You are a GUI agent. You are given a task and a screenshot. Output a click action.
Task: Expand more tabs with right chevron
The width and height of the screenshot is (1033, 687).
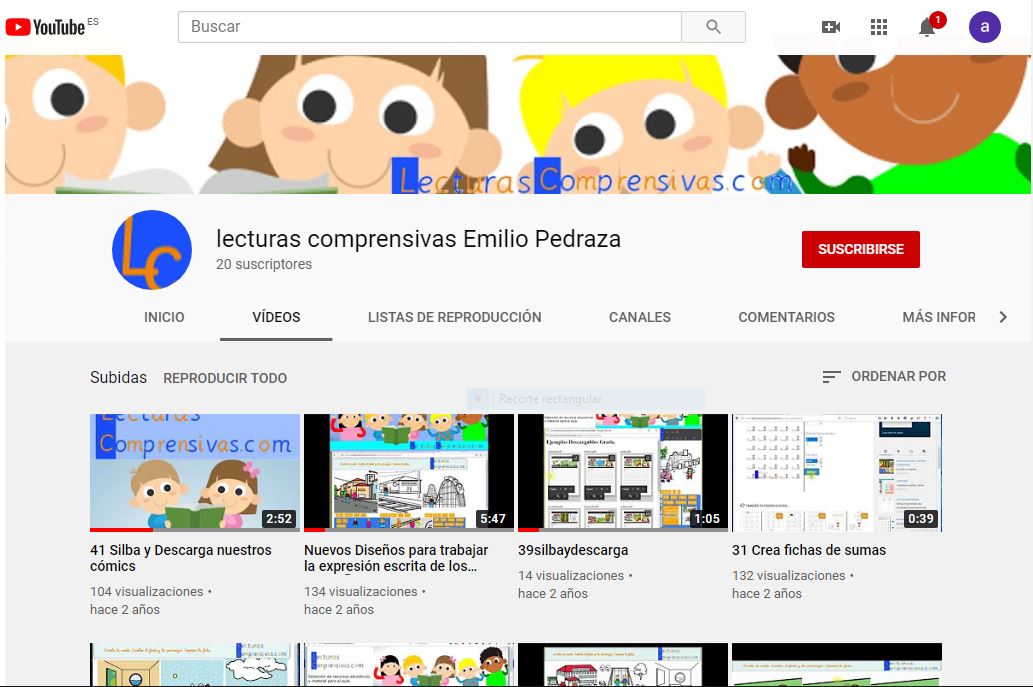1003,317
